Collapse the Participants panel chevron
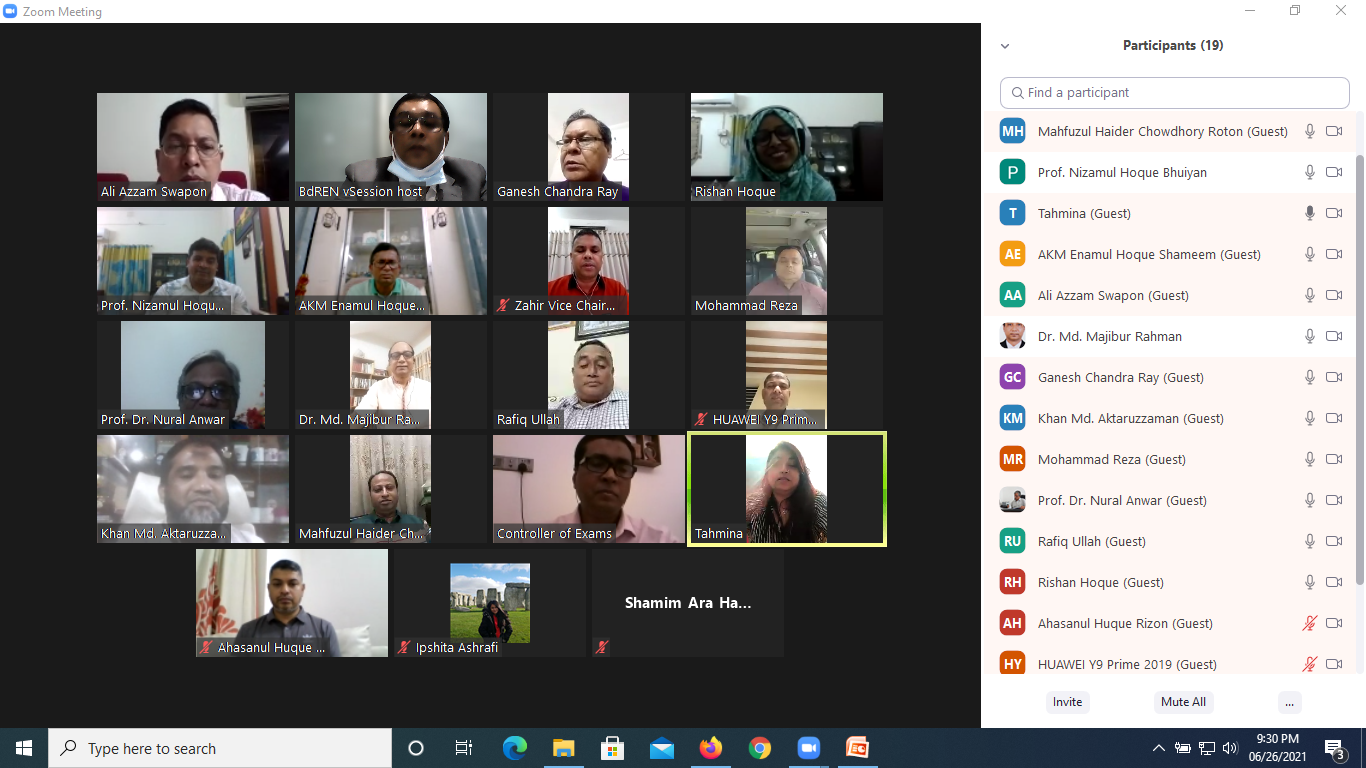1366x768 pixels. pyautogui.click(x=1005, y=46)
